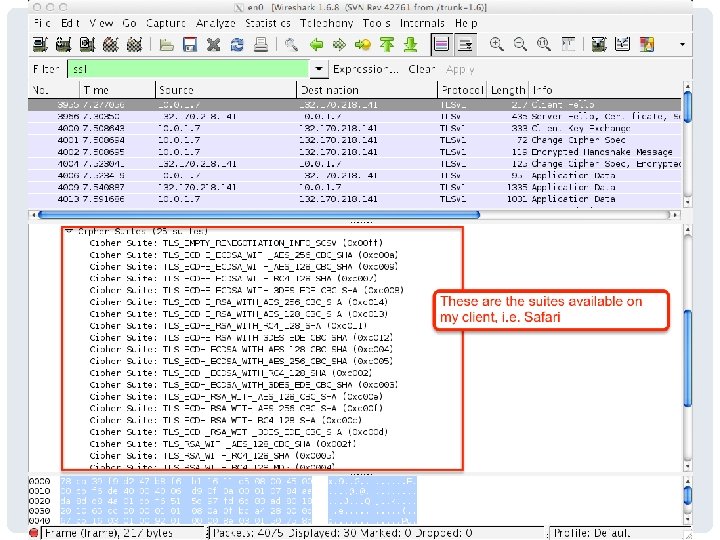This screenshot has height=540, width=720.
Task: Go to packet number icon
Action: tap(363, 45)
